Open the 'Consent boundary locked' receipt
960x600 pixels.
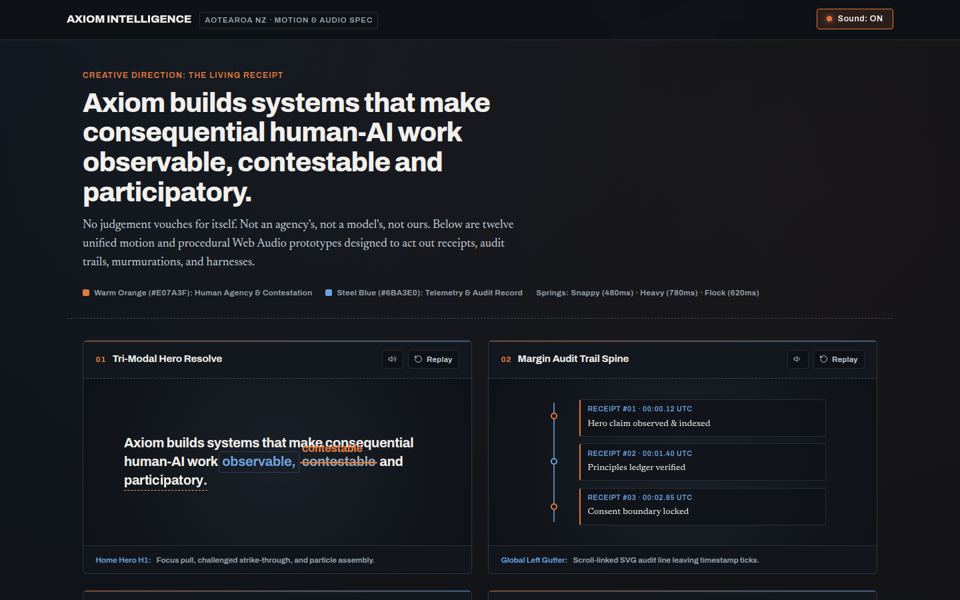(x=702, y=506)
